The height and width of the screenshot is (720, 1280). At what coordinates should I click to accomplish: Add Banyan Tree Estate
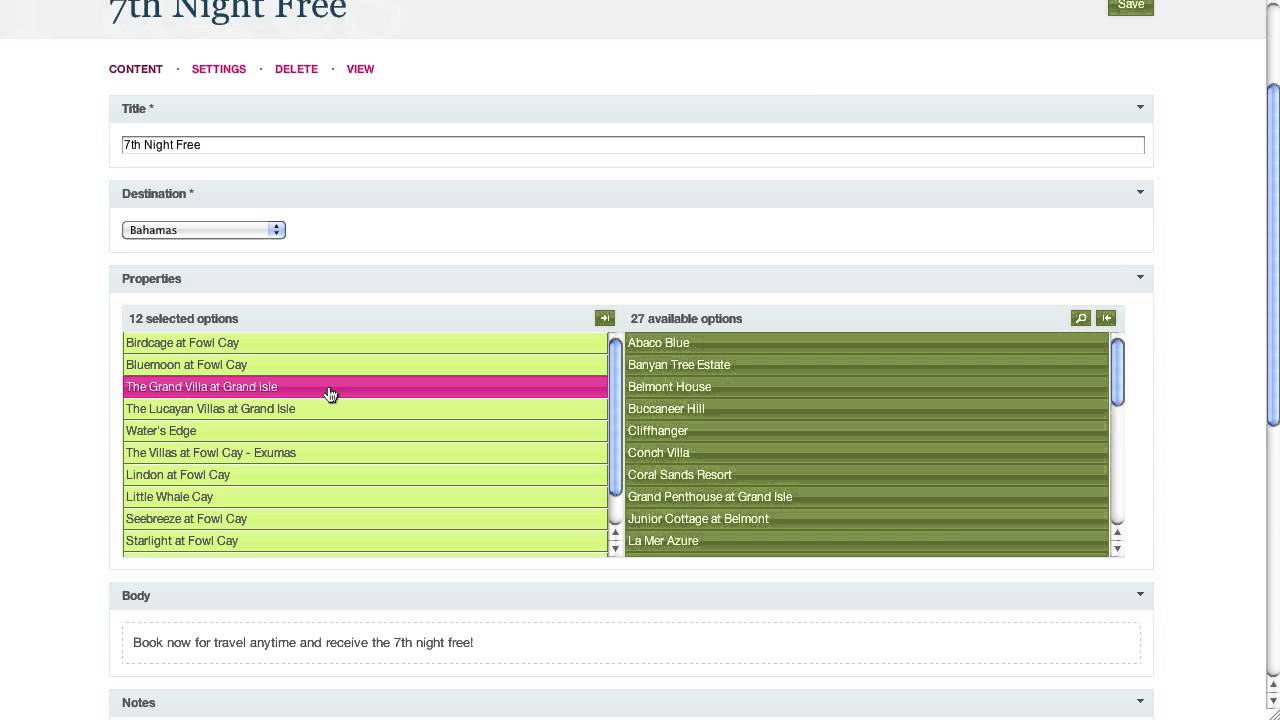pos(867,365)
